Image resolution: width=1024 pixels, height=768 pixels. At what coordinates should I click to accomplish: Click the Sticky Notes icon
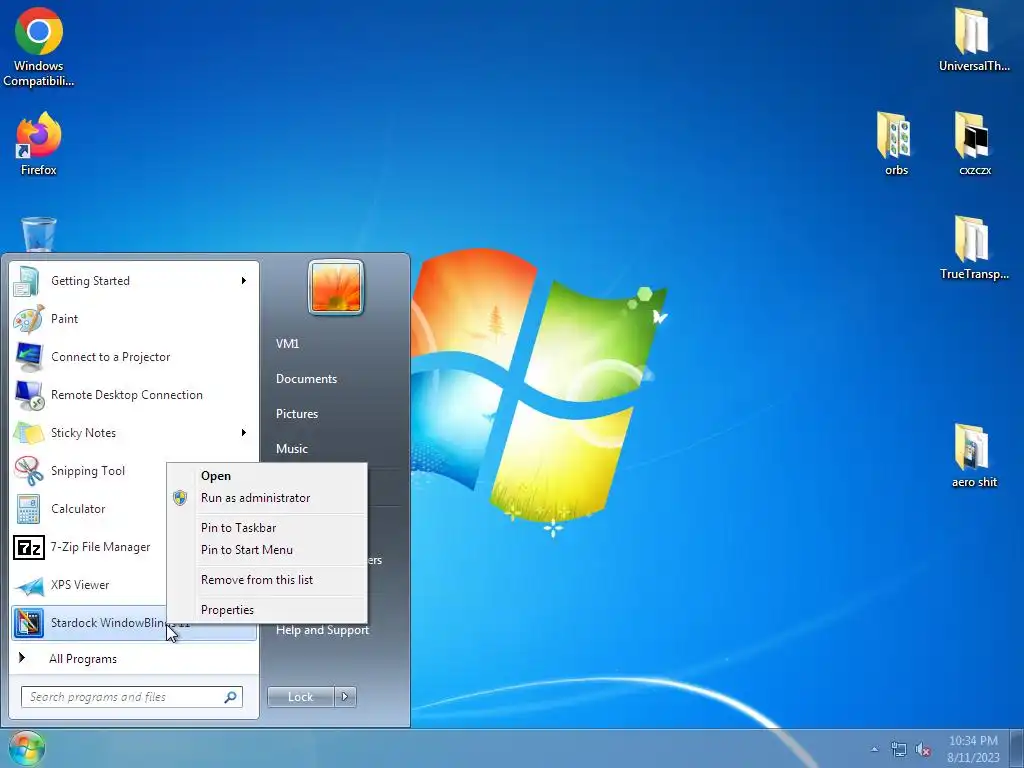tap(29, 433)
